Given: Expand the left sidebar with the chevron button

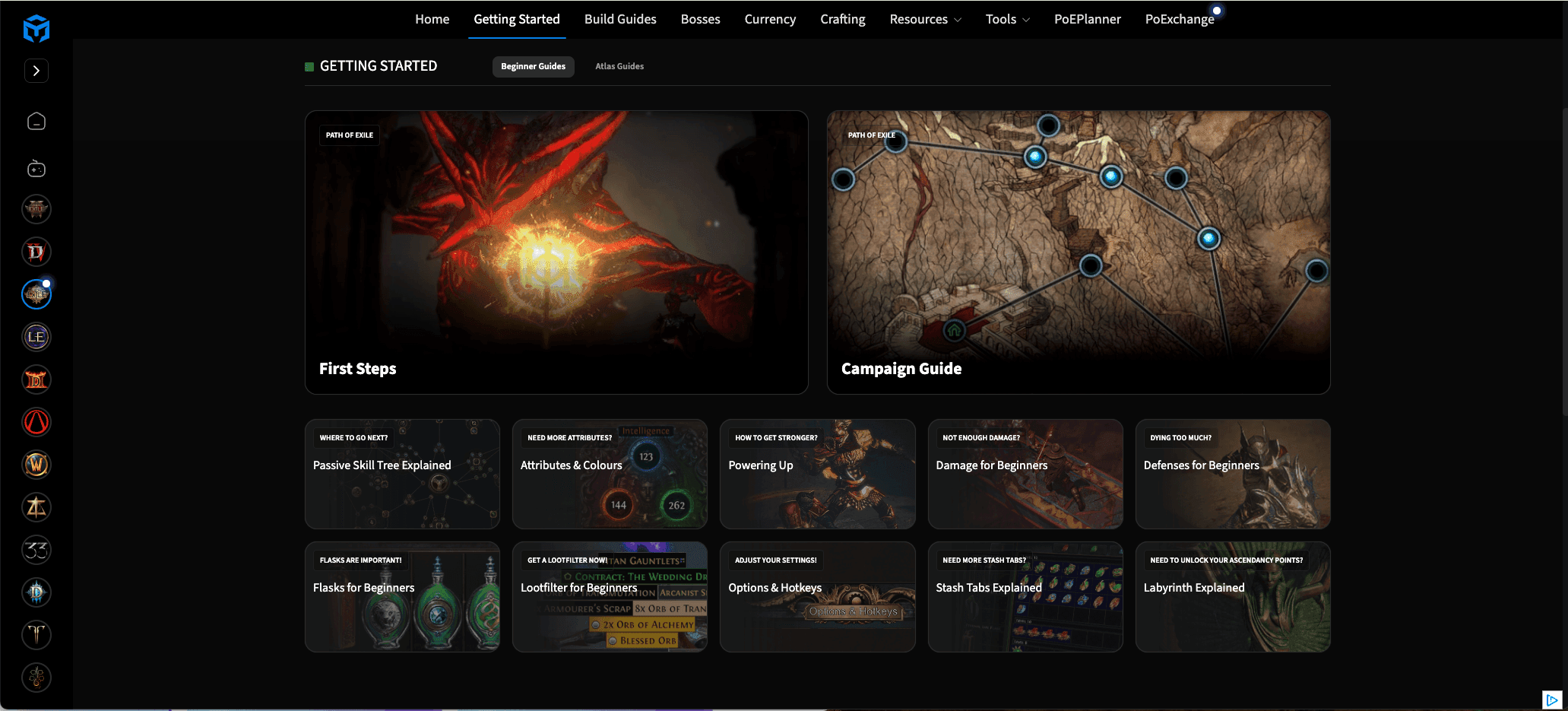Looking at the screenshot, I should (36, 71).
